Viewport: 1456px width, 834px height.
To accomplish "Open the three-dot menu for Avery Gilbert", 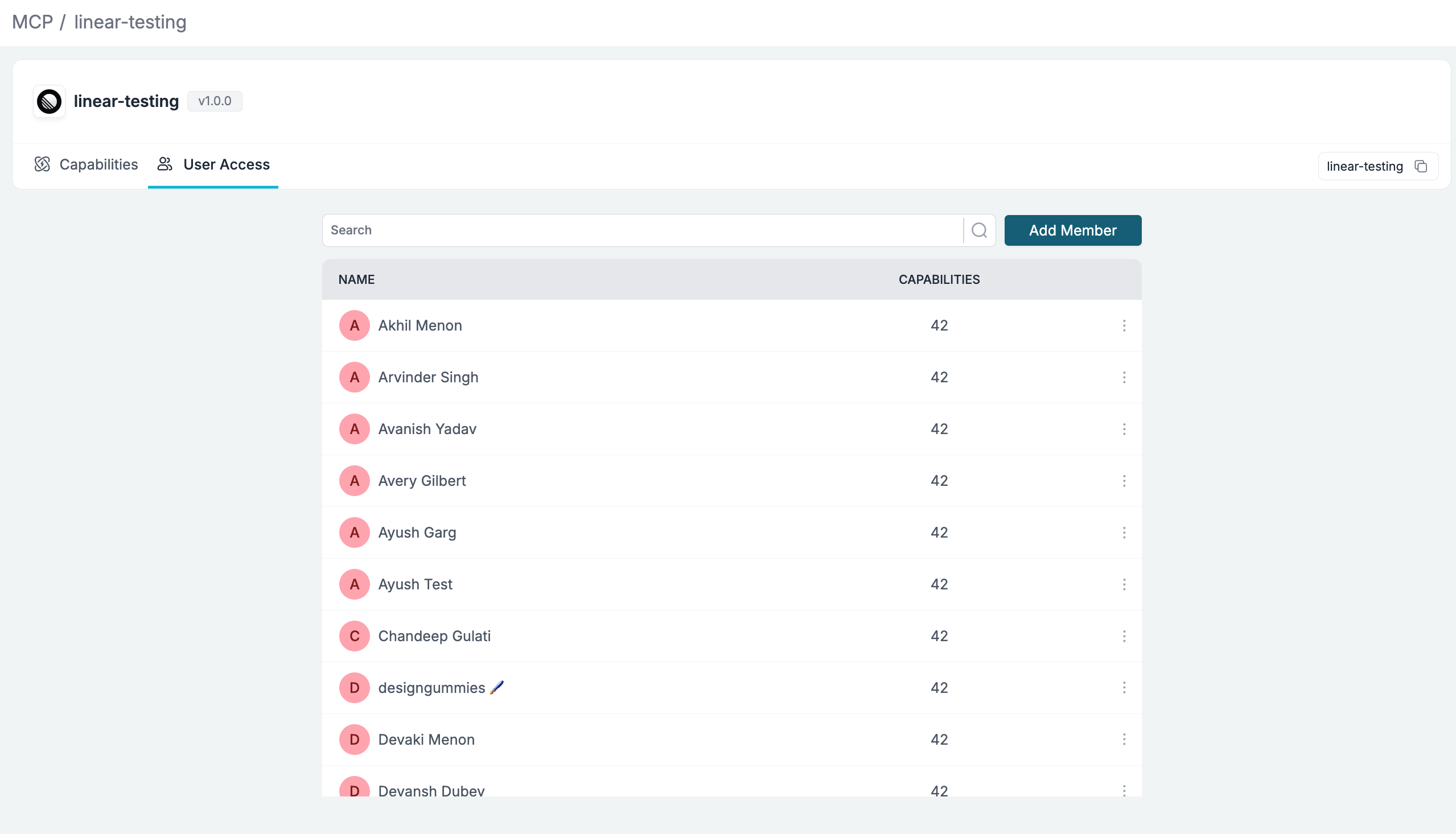I will (1124, 481).
